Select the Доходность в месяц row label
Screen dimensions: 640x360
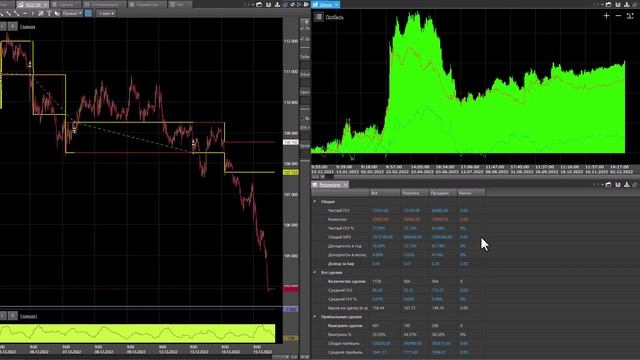pos(347,255)
